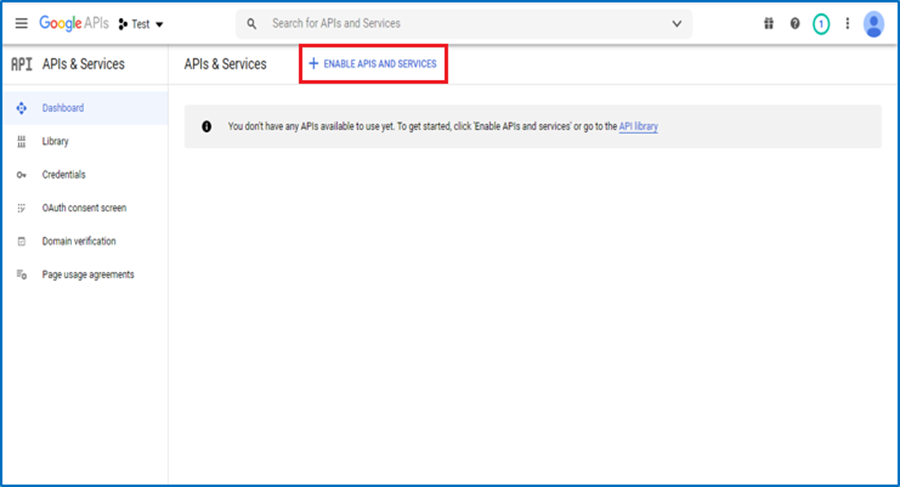
Task: Expand the search bar dropdown arrow
Action: coord(677,23)
